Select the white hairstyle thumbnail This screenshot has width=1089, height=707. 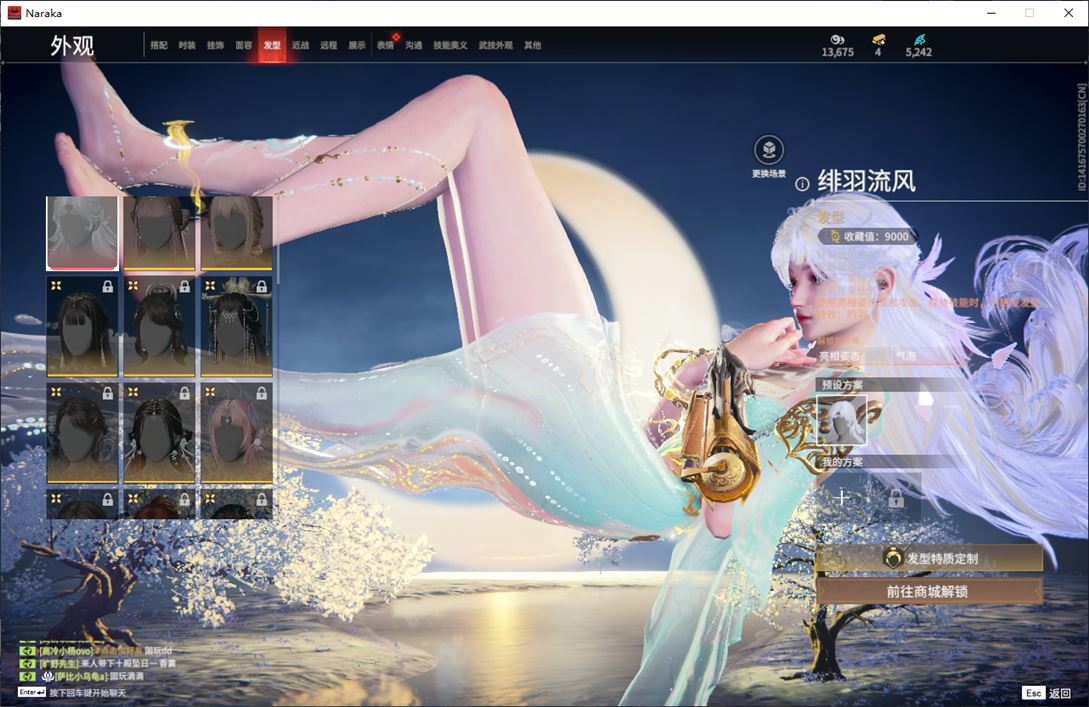click(x=82, y=233)
